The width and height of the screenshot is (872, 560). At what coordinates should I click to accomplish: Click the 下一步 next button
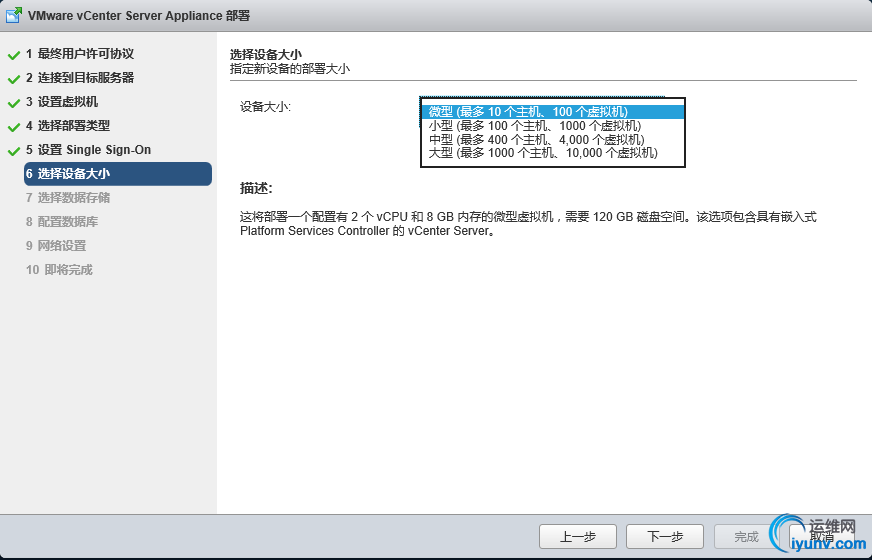point(665,537)
